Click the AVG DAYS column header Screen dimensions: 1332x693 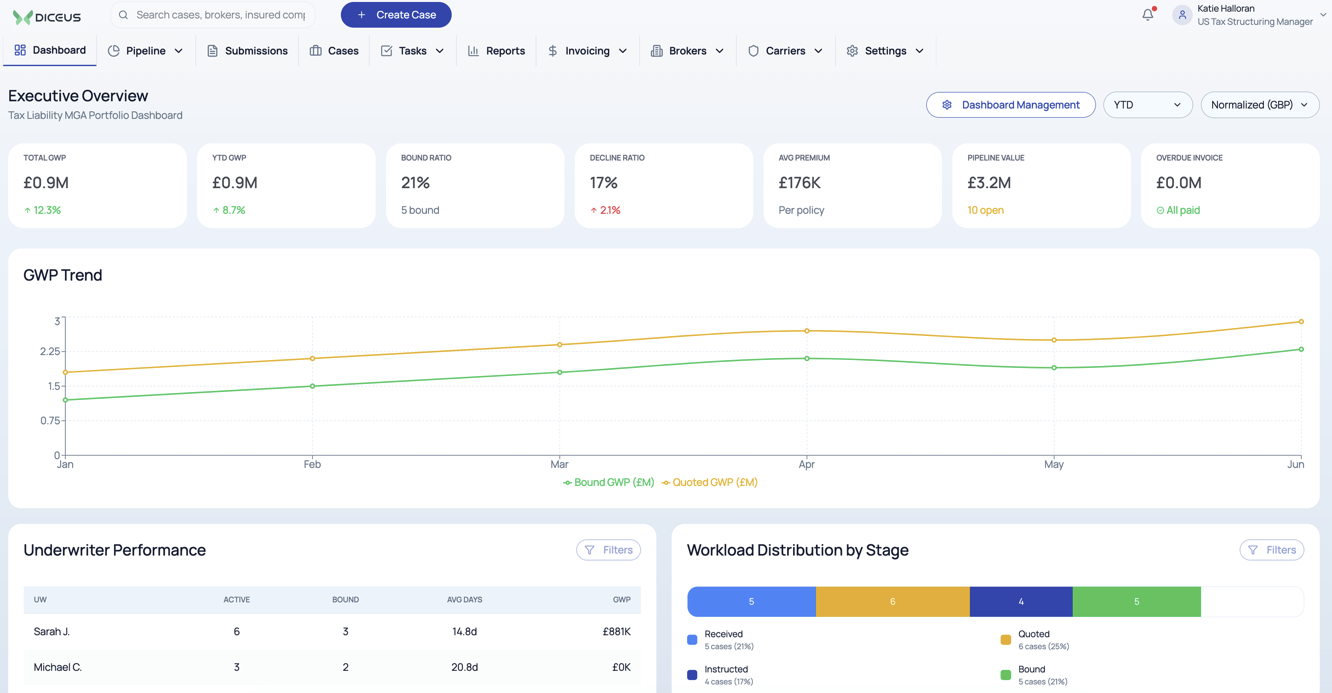tap(465, 600)
